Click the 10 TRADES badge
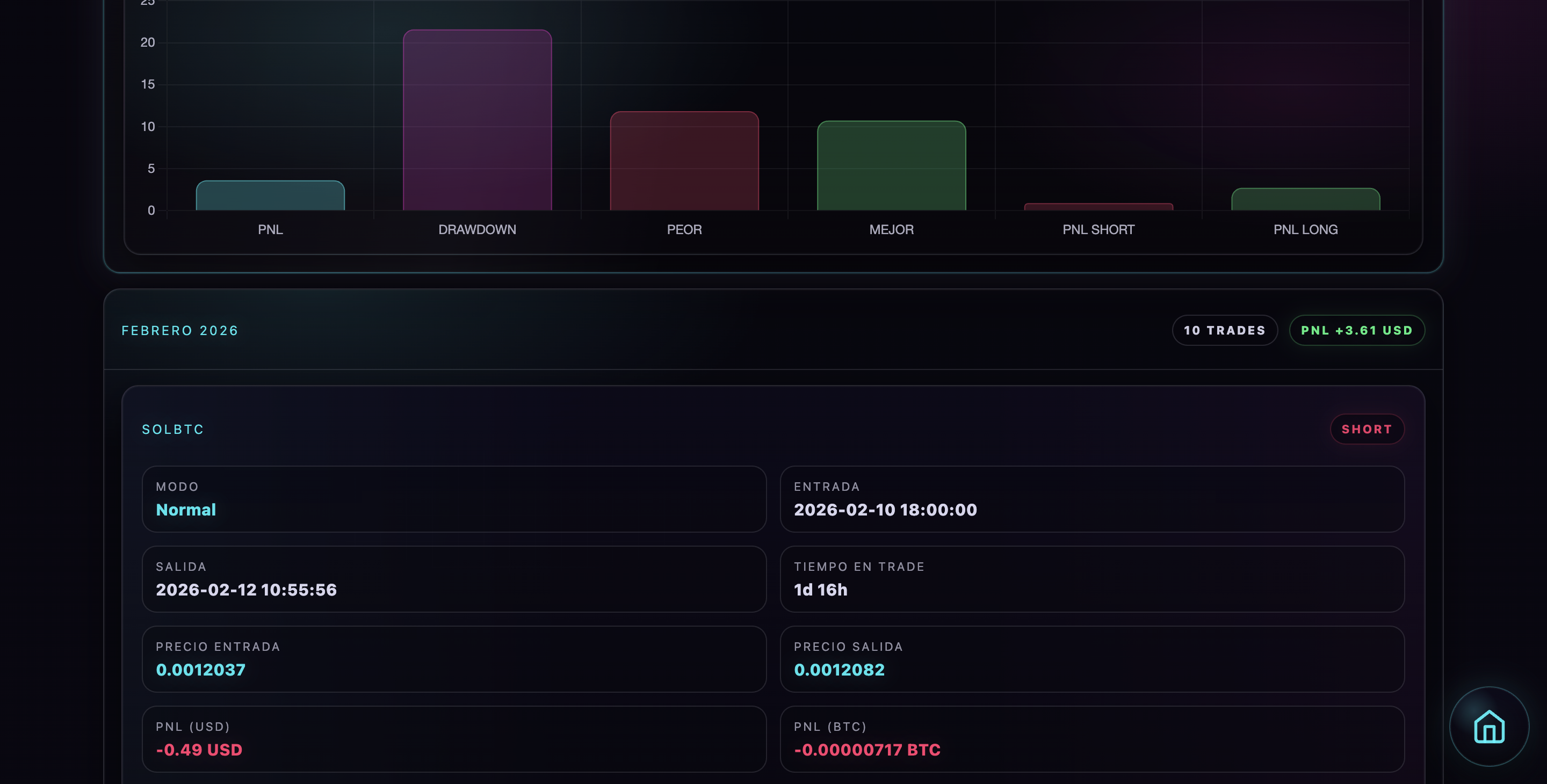1547x784 pixels. [x=1225, y=330]
